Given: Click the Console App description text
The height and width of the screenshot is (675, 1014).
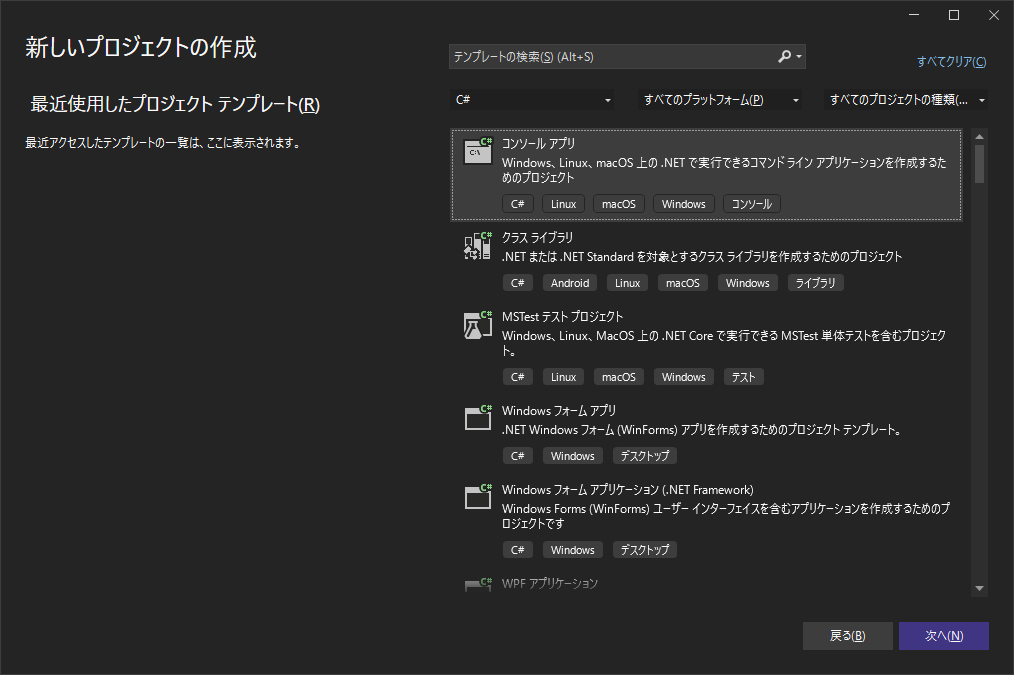Looking at the screenshot, I should point(724,170).
